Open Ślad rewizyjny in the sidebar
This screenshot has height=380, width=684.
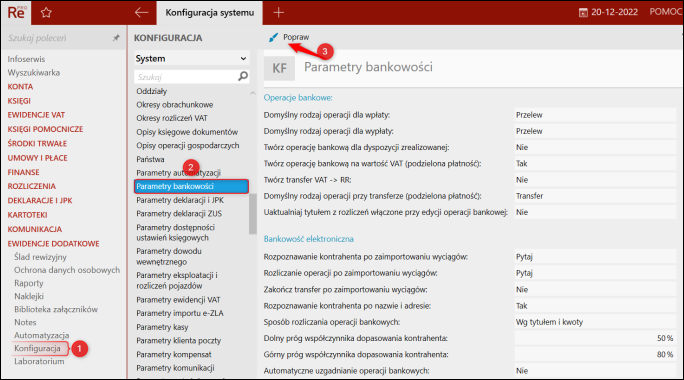click(x=40, y=257)
